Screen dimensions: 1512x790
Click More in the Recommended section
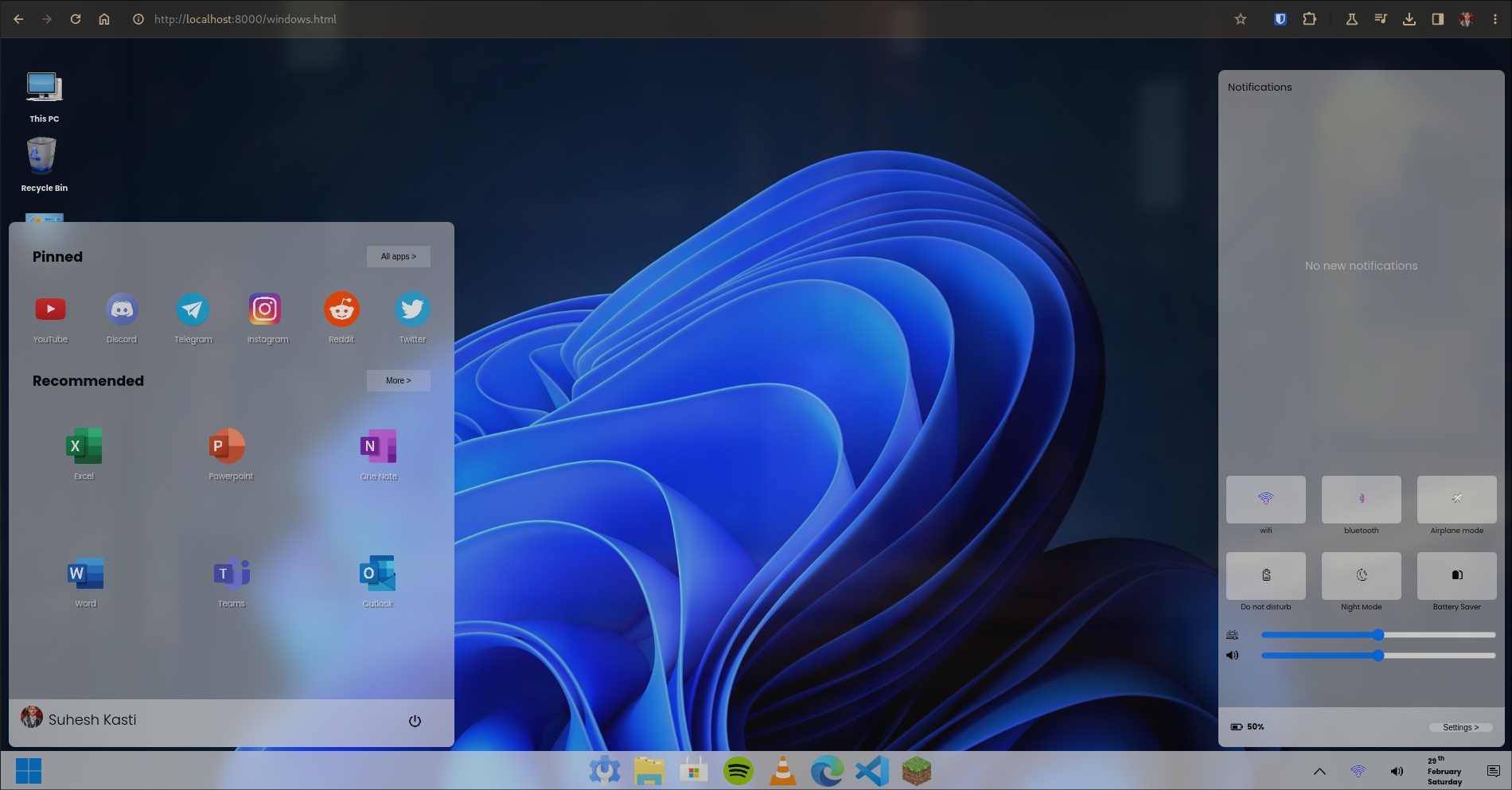point(398,380)
